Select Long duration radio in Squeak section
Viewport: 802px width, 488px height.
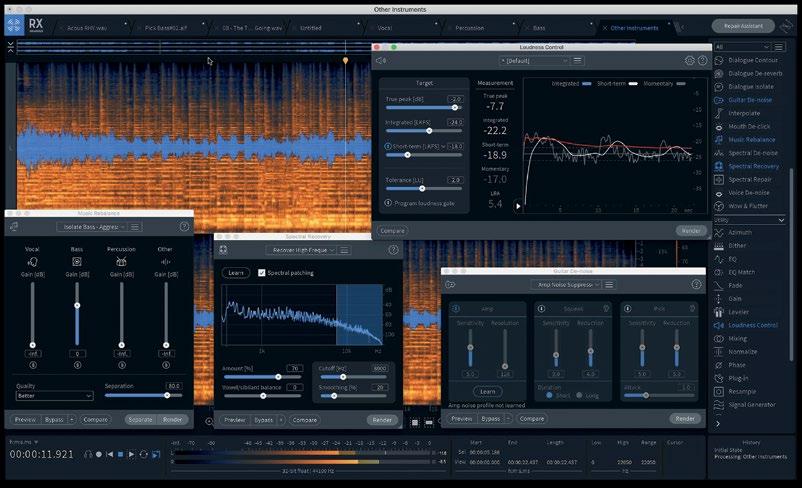coord(579,395)
